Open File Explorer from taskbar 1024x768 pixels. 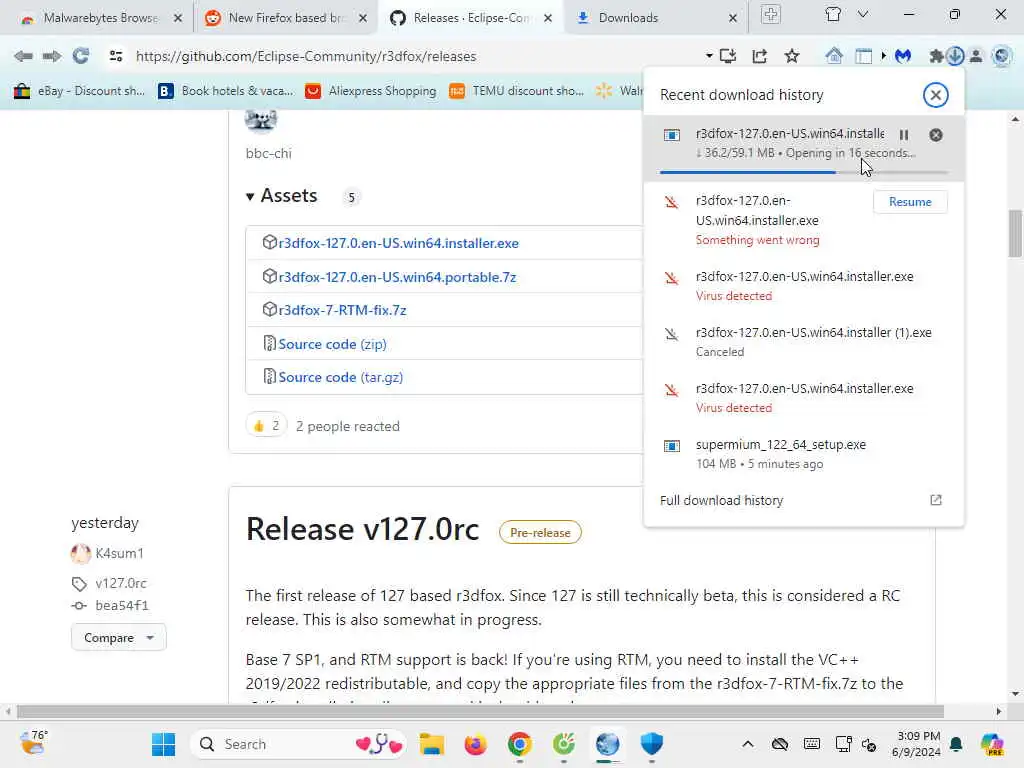coord(432,744)
